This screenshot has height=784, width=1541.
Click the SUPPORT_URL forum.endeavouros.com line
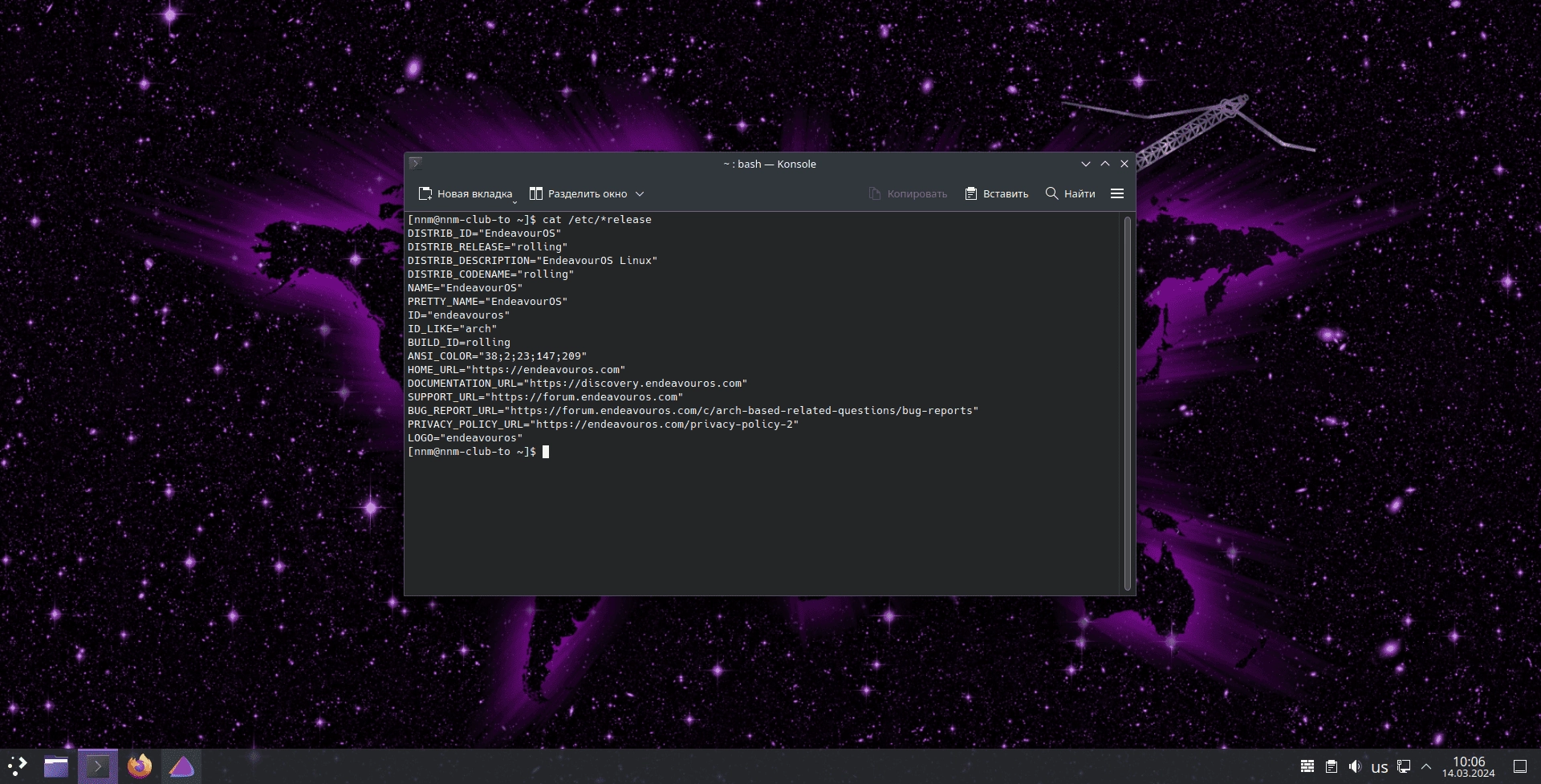pyautogui.click(x=545, y=396)
